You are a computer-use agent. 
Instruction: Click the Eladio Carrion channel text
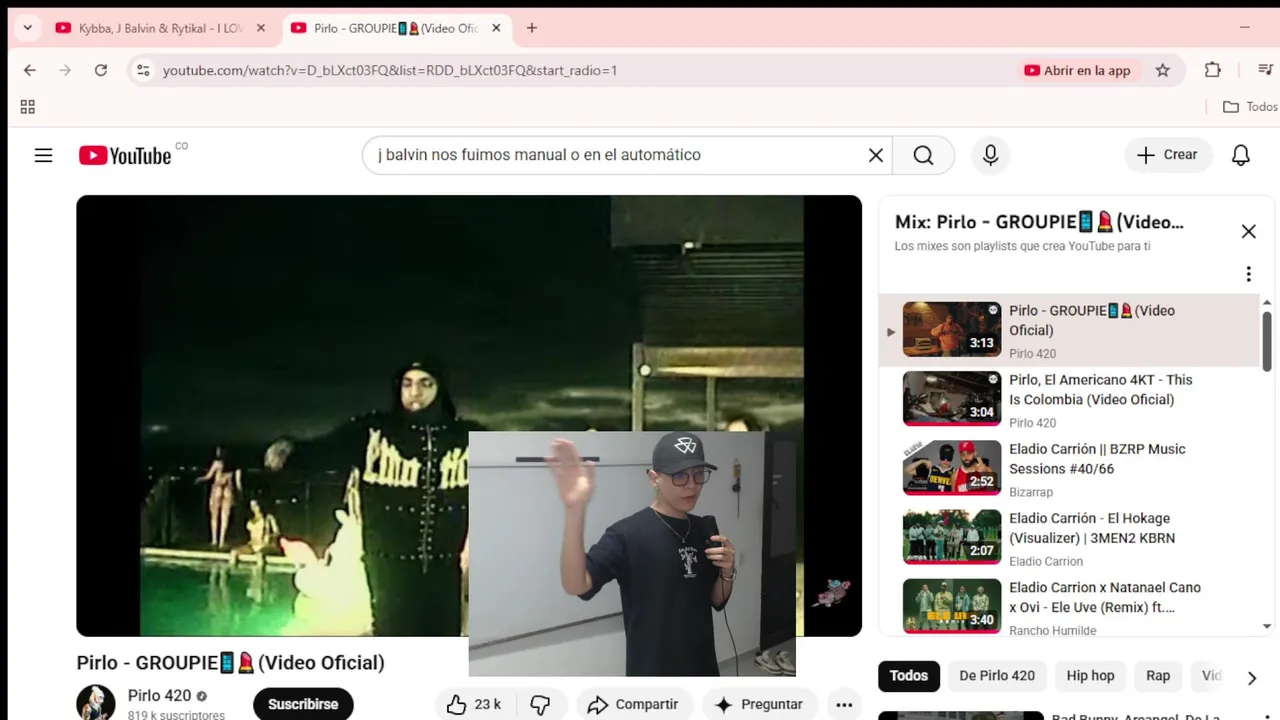pyautogui.click(x=1046, y=561)
